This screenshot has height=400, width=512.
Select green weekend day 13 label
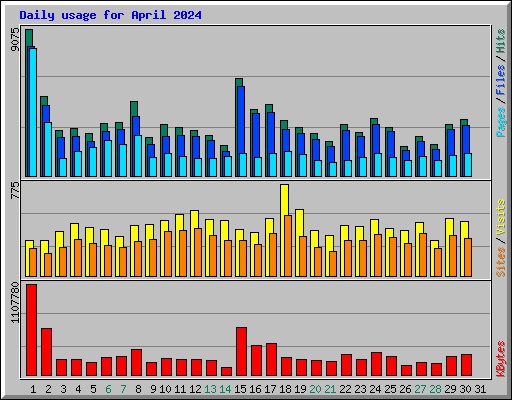tap(210, 389)
